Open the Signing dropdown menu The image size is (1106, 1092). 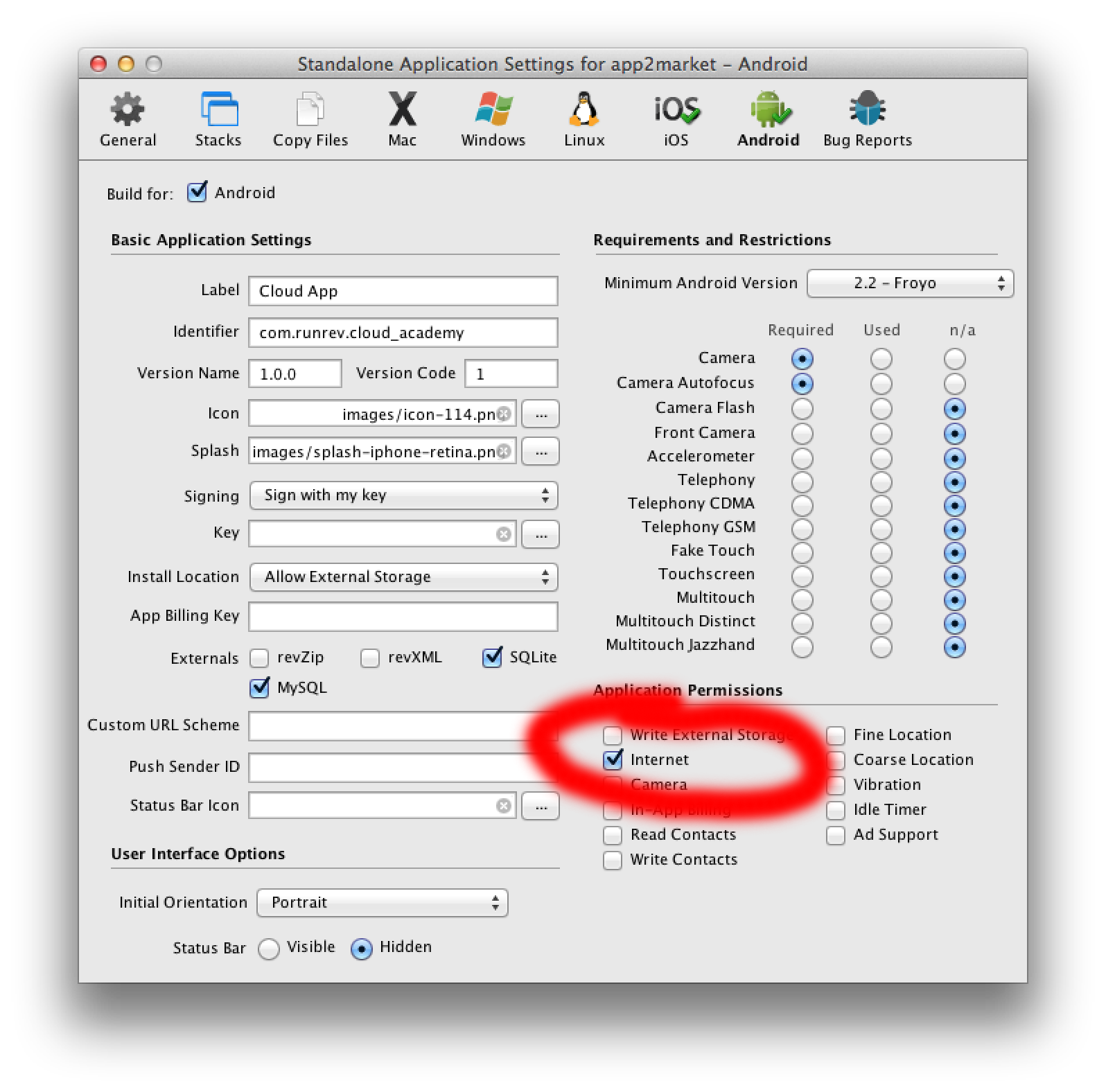tap(403, 495)
